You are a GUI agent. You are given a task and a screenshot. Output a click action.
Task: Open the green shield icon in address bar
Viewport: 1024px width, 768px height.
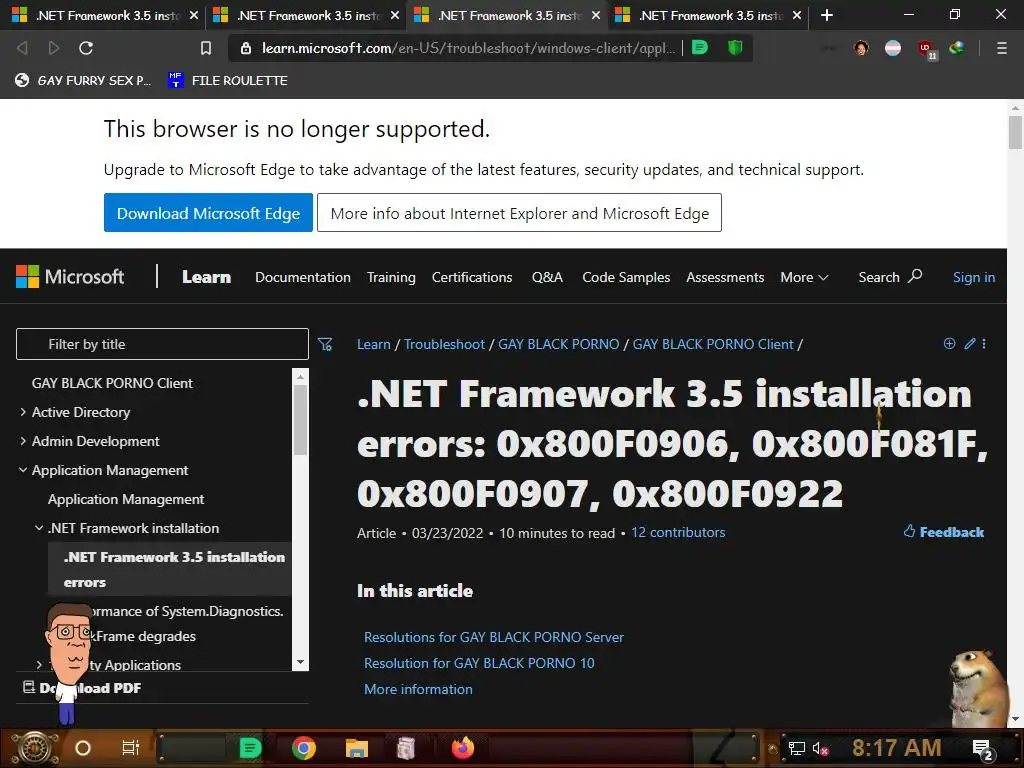(x=735, y=47)
